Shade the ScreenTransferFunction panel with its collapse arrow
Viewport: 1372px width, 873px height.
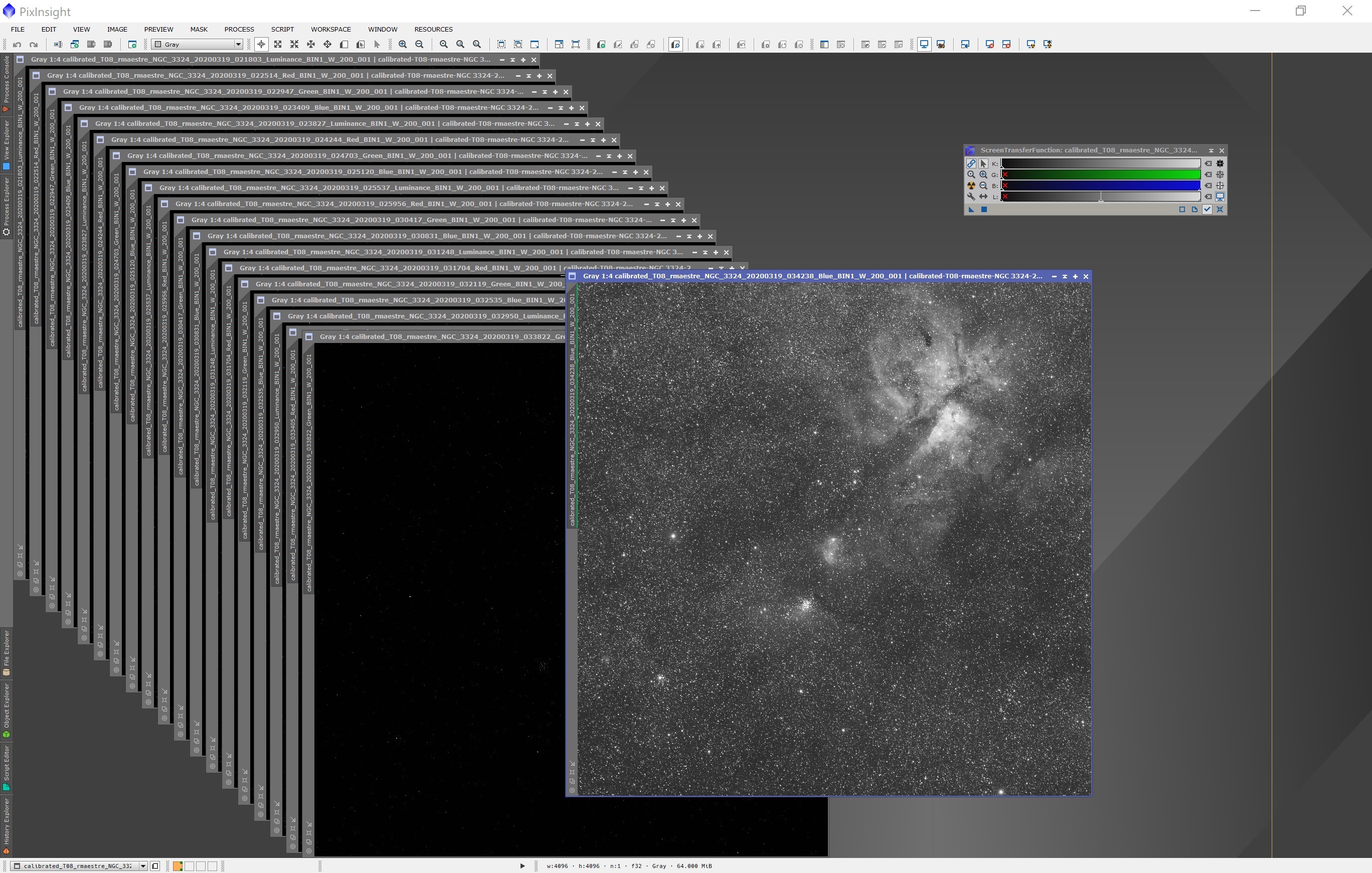pos(1211,150)
